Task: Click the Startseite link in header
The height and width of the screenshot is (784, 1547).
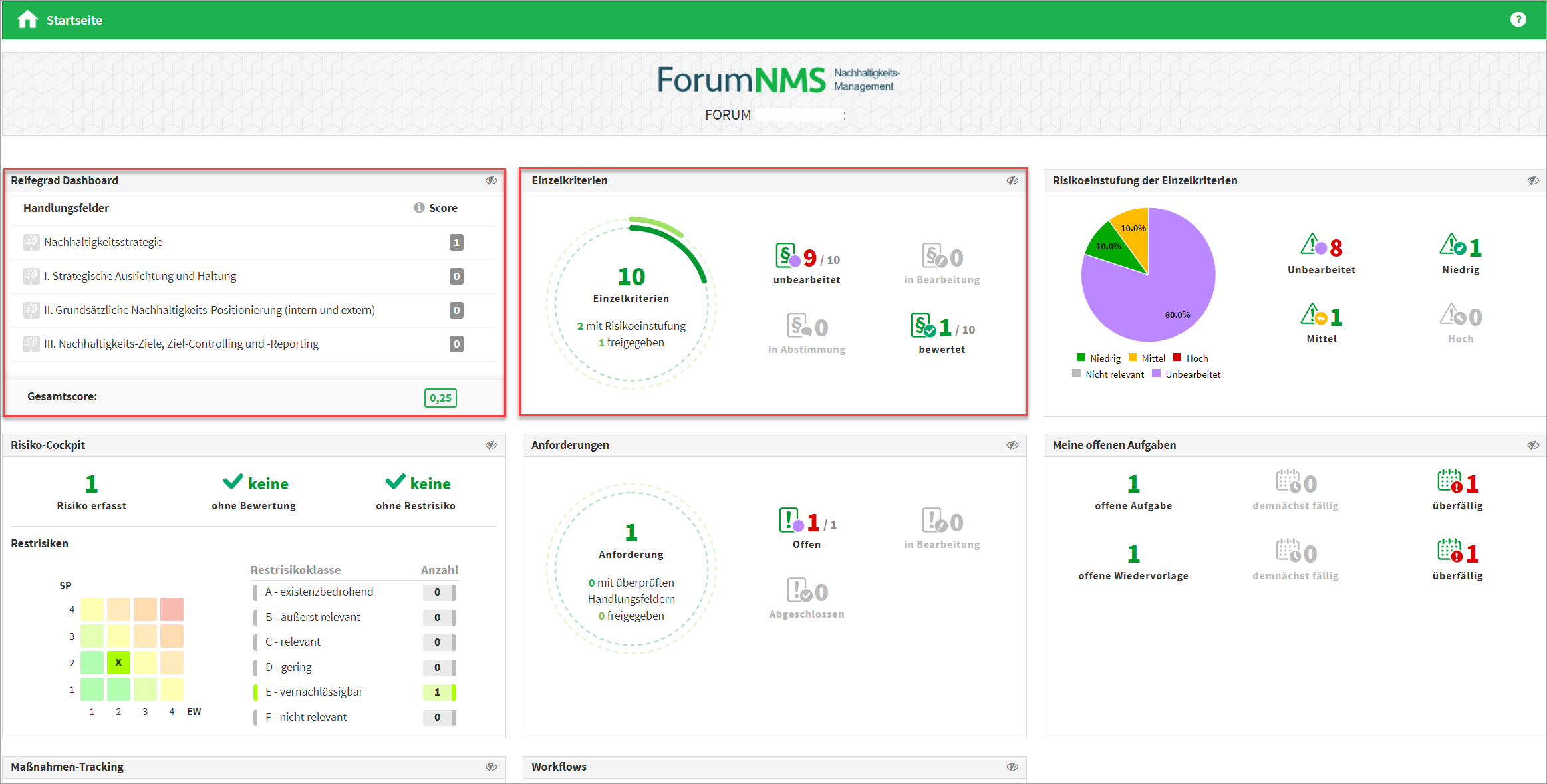Action: point(74,20)
